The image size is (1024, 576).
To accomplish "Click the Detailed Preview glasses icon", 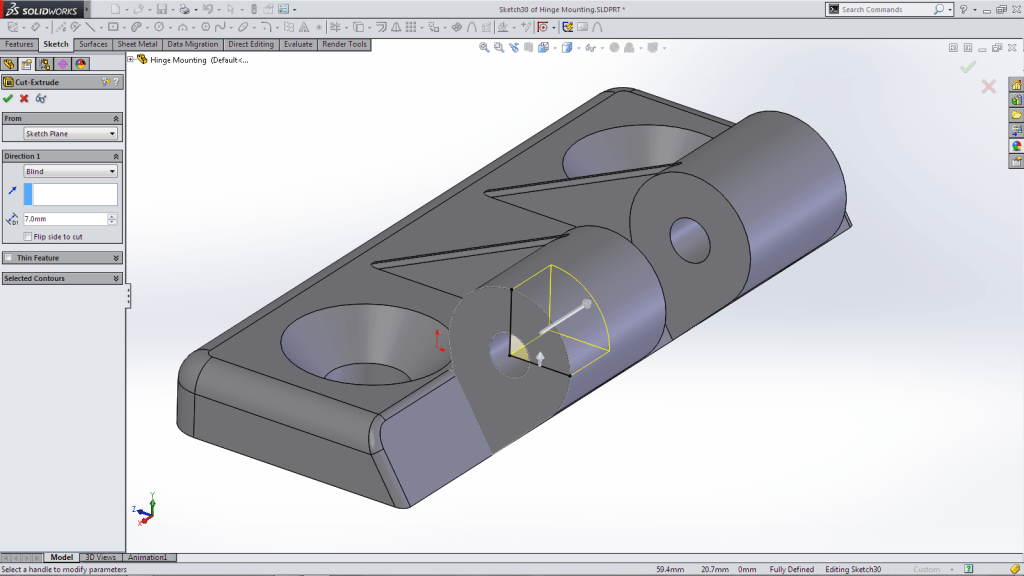I will tap(40, 99).
